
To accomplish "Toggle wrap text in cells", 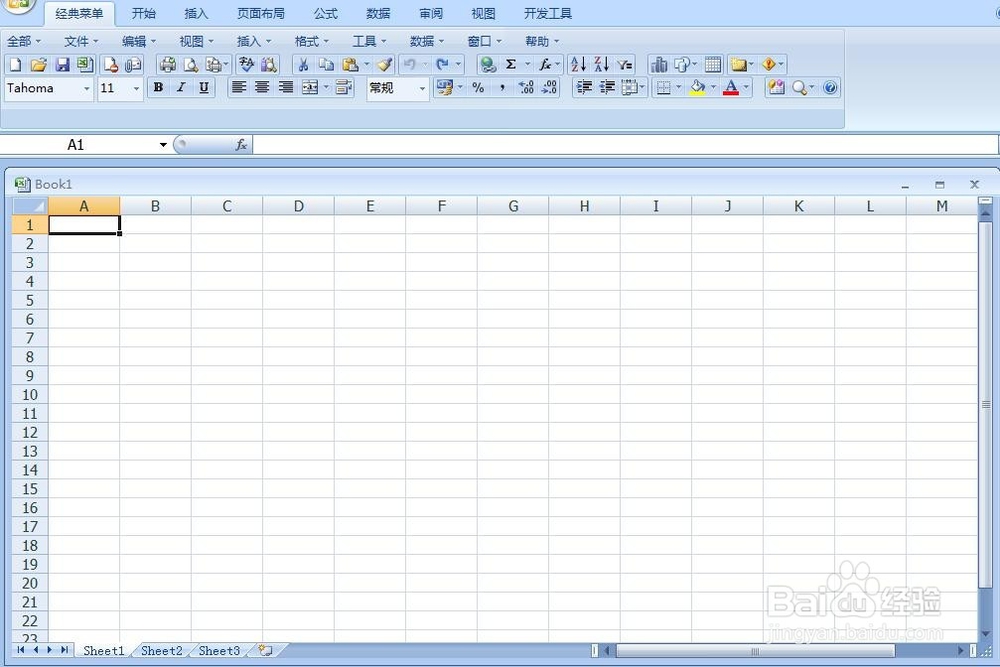I will 344,88.
